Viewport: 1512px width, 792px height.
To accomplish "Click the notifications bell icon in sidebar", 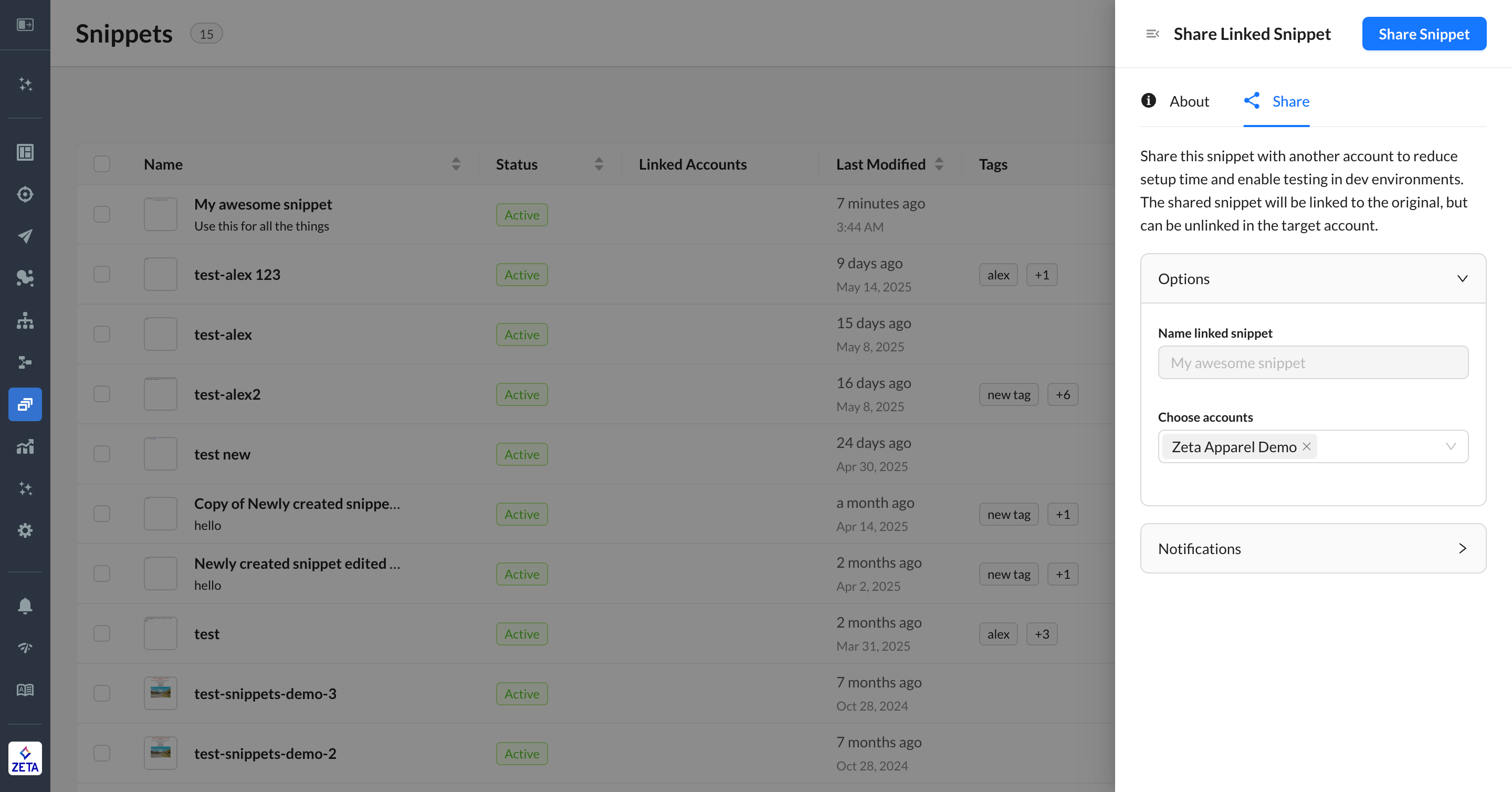I will [25, 606].
